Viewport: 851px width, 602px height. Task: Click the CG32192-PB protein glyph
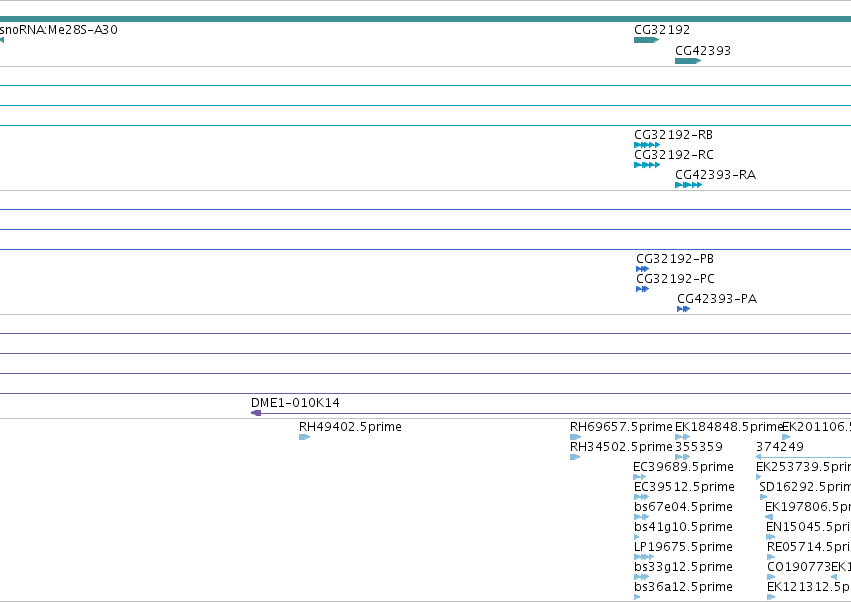click(x=643, y=269)
